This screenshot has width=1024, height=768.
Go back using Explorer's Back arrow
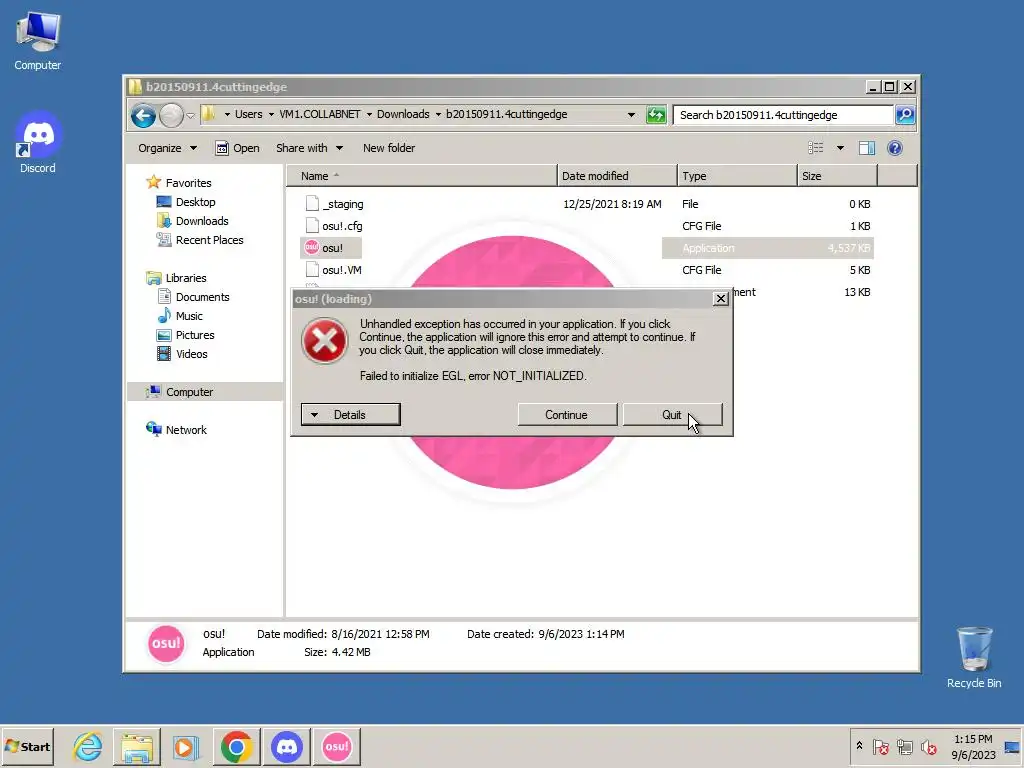pos(143,116)
